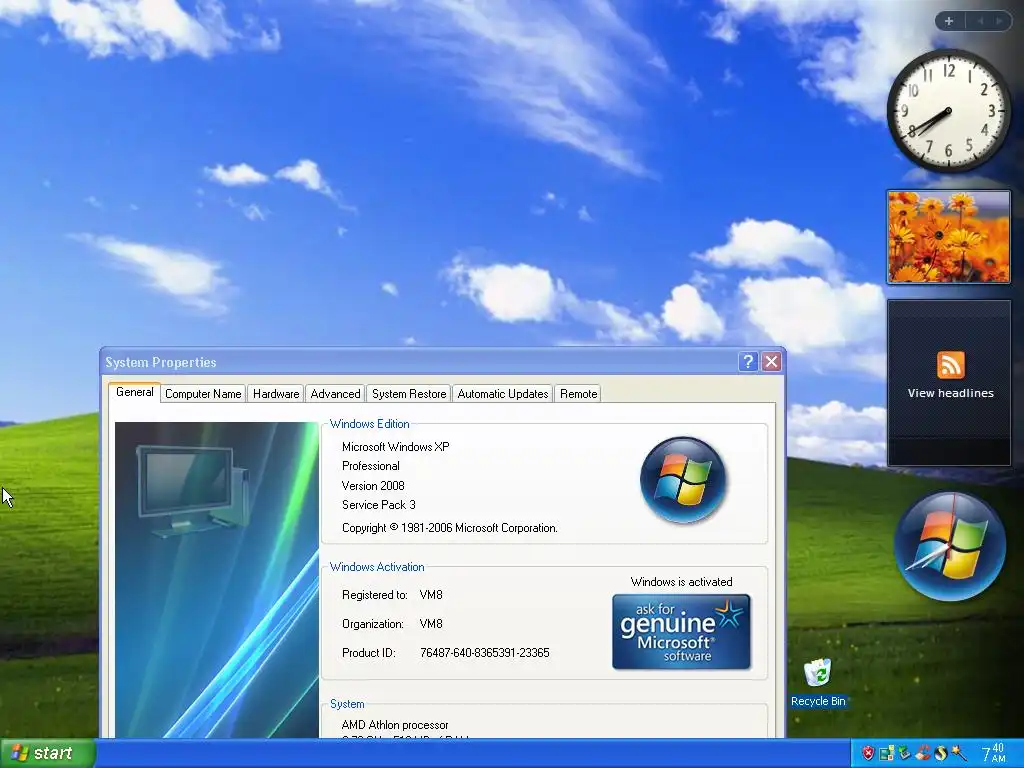The width and height of the screenshot is (1024, 768).
Task: Click the genuine Microsoft software badge
Action: (681, 632)
